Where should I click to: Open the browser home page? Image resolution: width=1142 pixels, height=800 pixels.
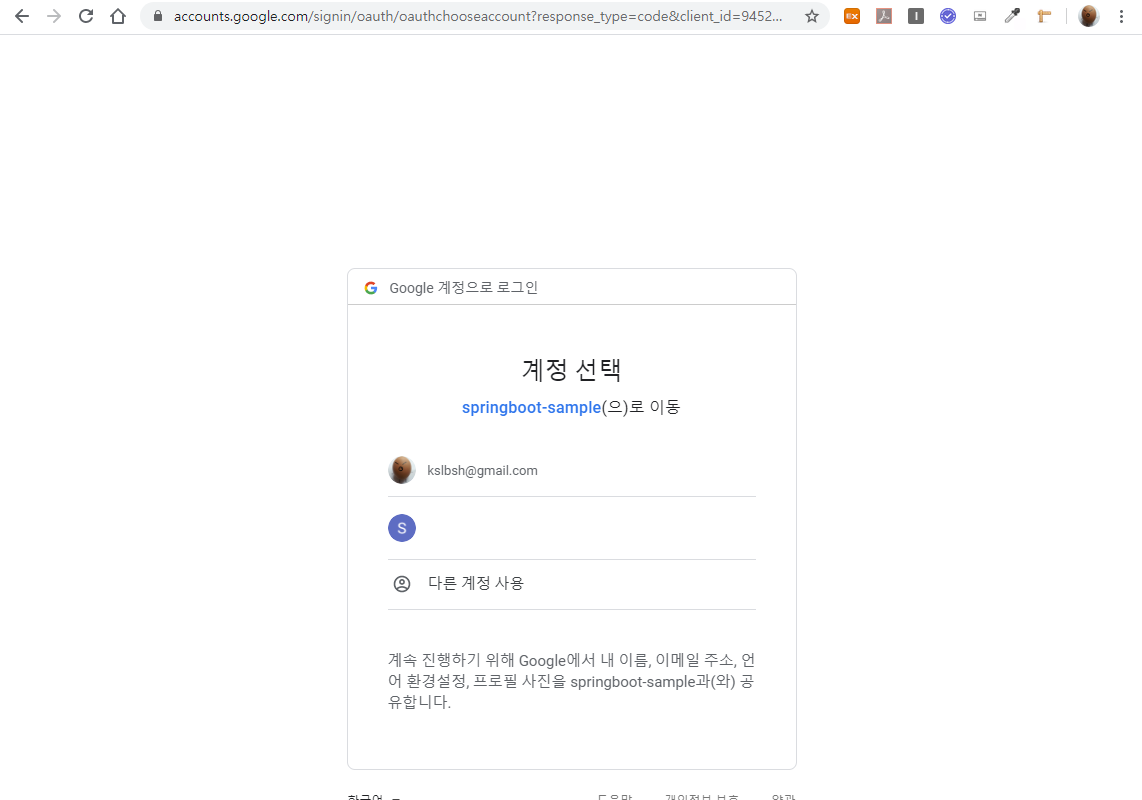(118, 16)
